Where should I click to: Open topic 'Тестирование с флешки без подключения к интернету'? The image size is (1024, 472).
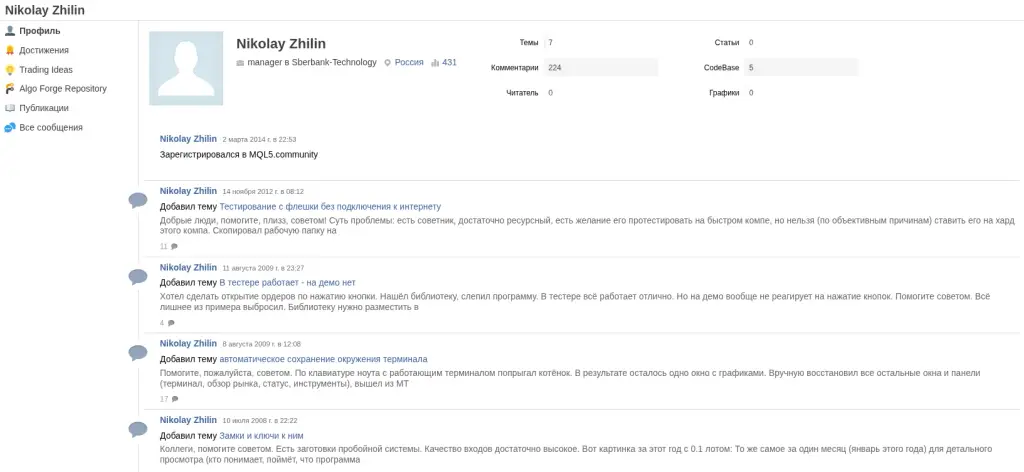[330, 206]
